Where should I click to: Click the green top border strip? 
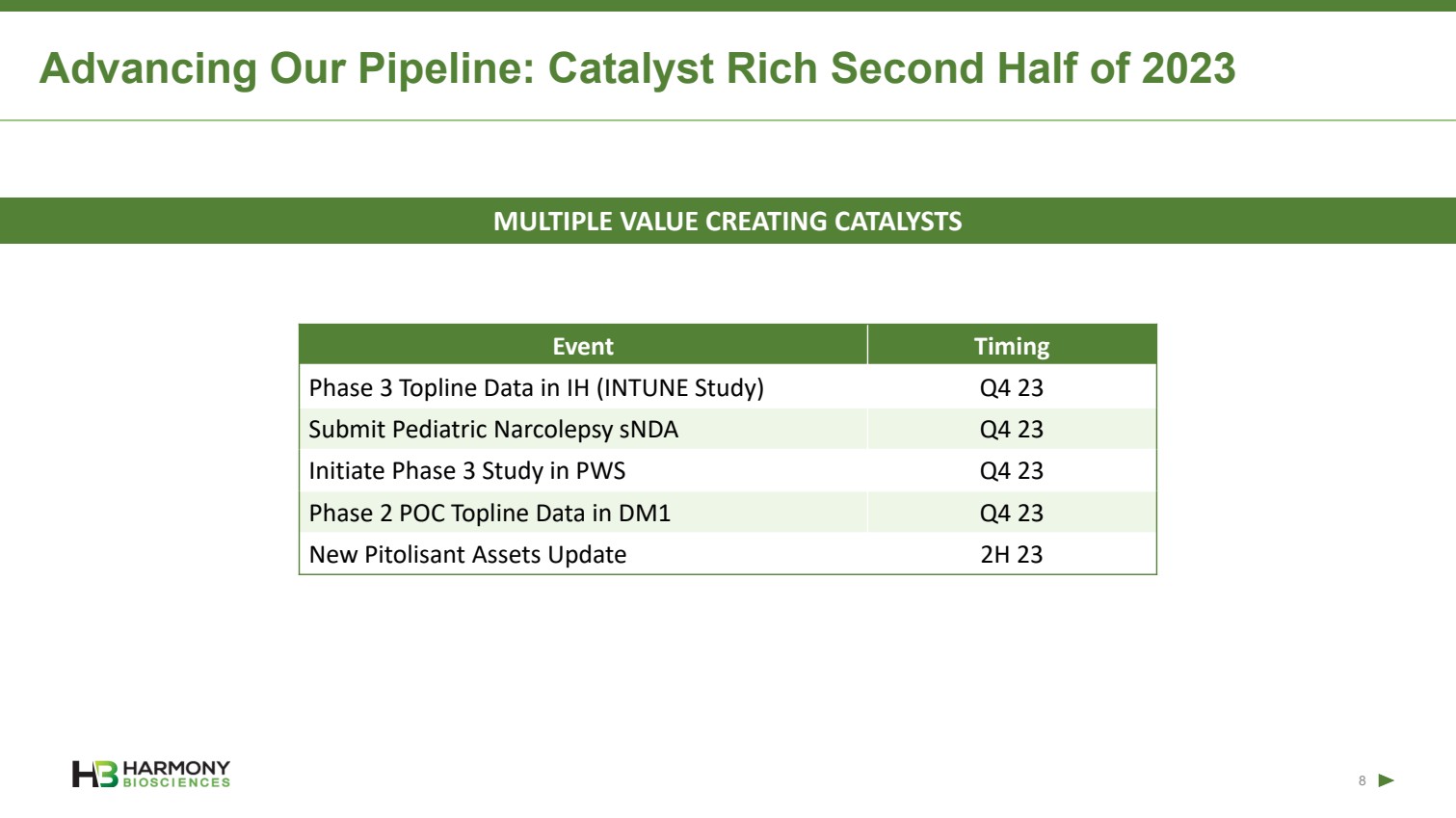pyautogui.click(x=728, y=5)
